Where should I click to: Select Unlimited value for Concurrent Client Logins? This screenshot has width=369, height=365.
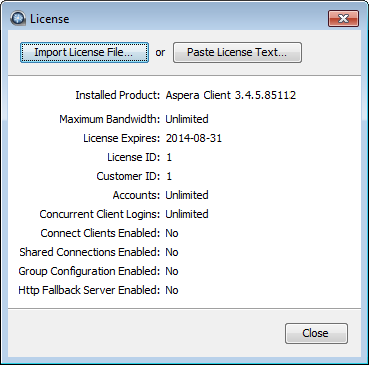coord(187,214)
